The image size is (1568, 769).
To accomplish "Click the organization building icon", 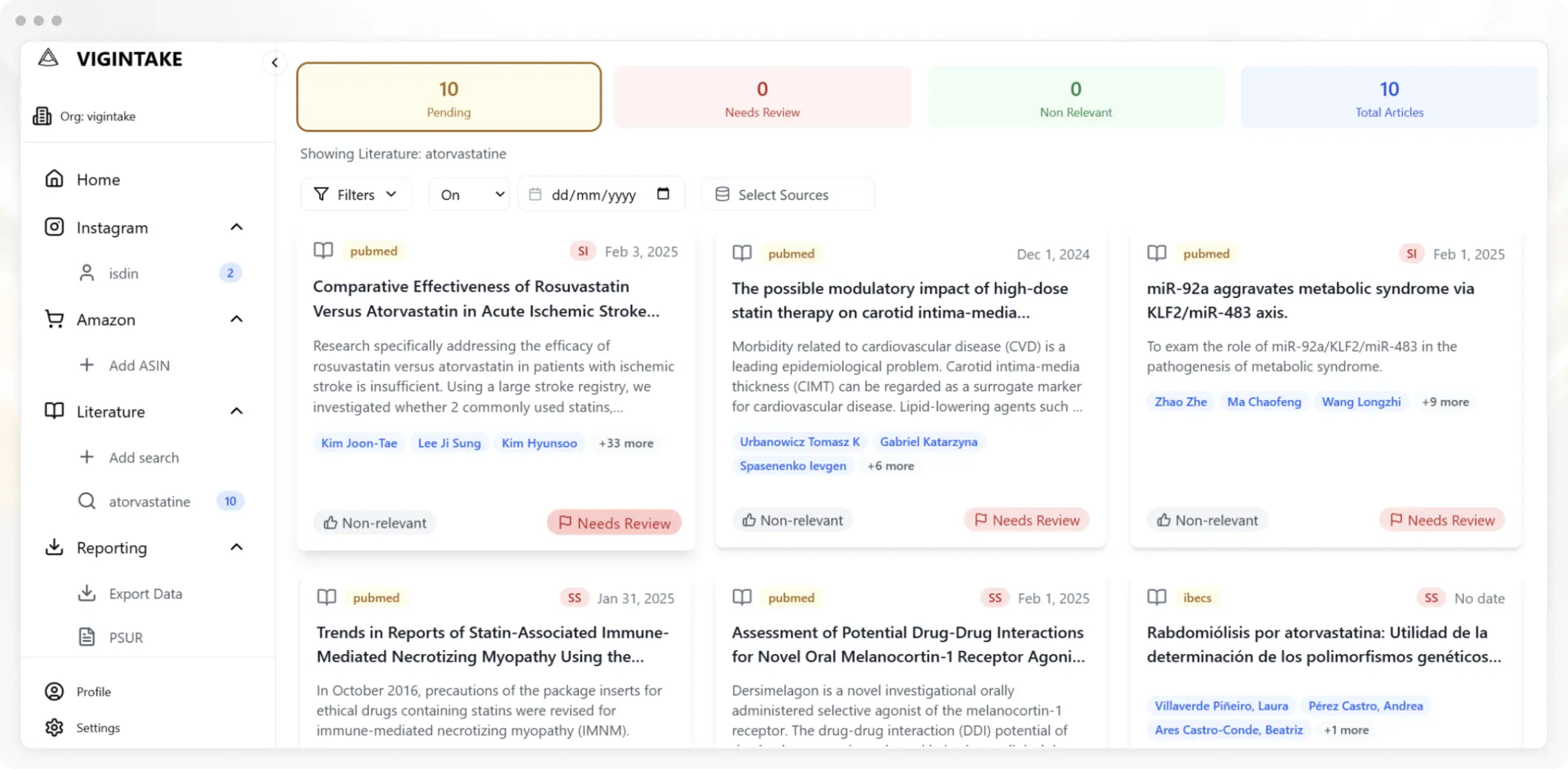I will pos(43,116).
